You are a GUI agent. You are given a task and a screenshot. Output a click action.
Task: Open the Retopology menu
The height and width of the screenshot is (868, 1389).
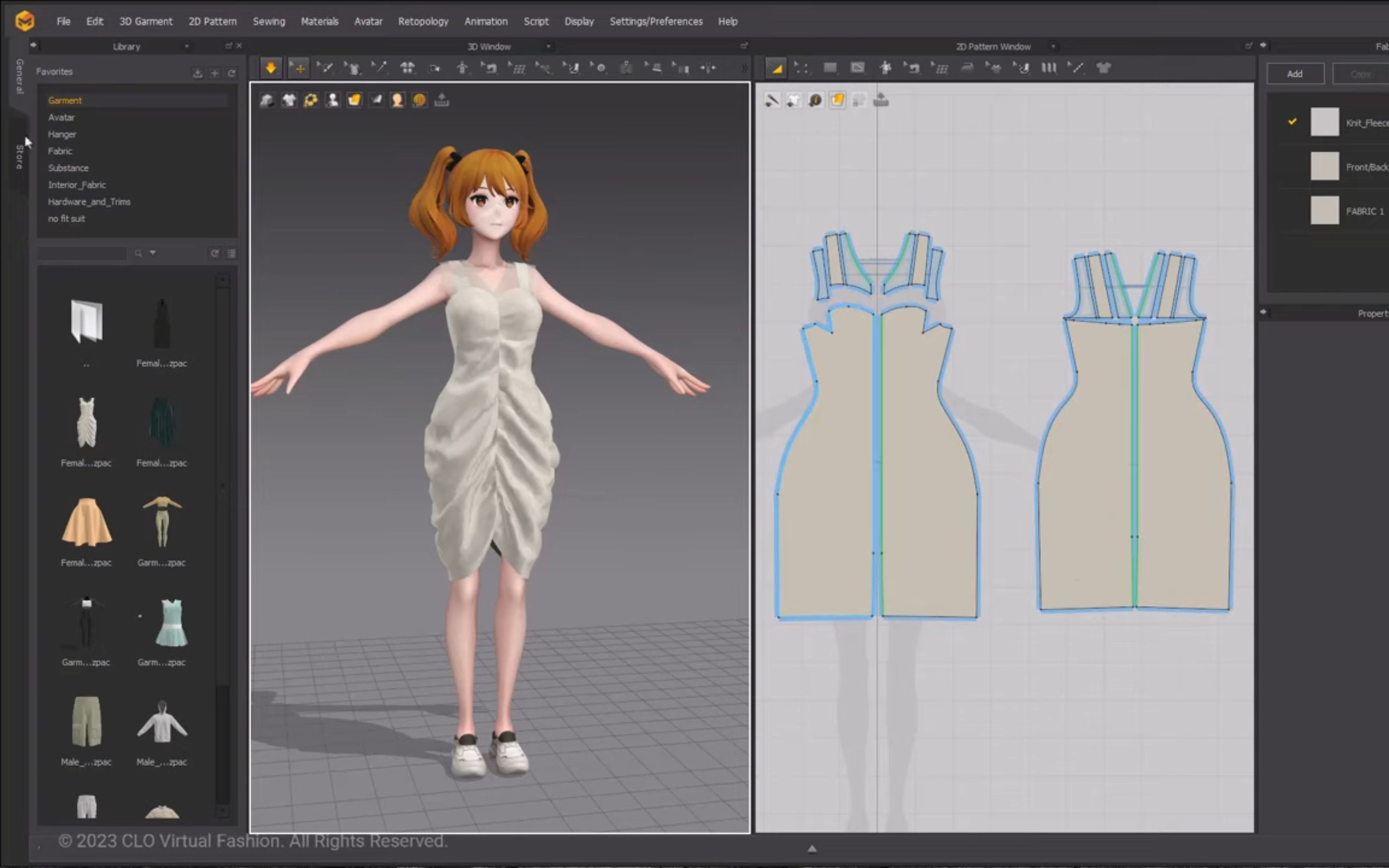(423, 21)
